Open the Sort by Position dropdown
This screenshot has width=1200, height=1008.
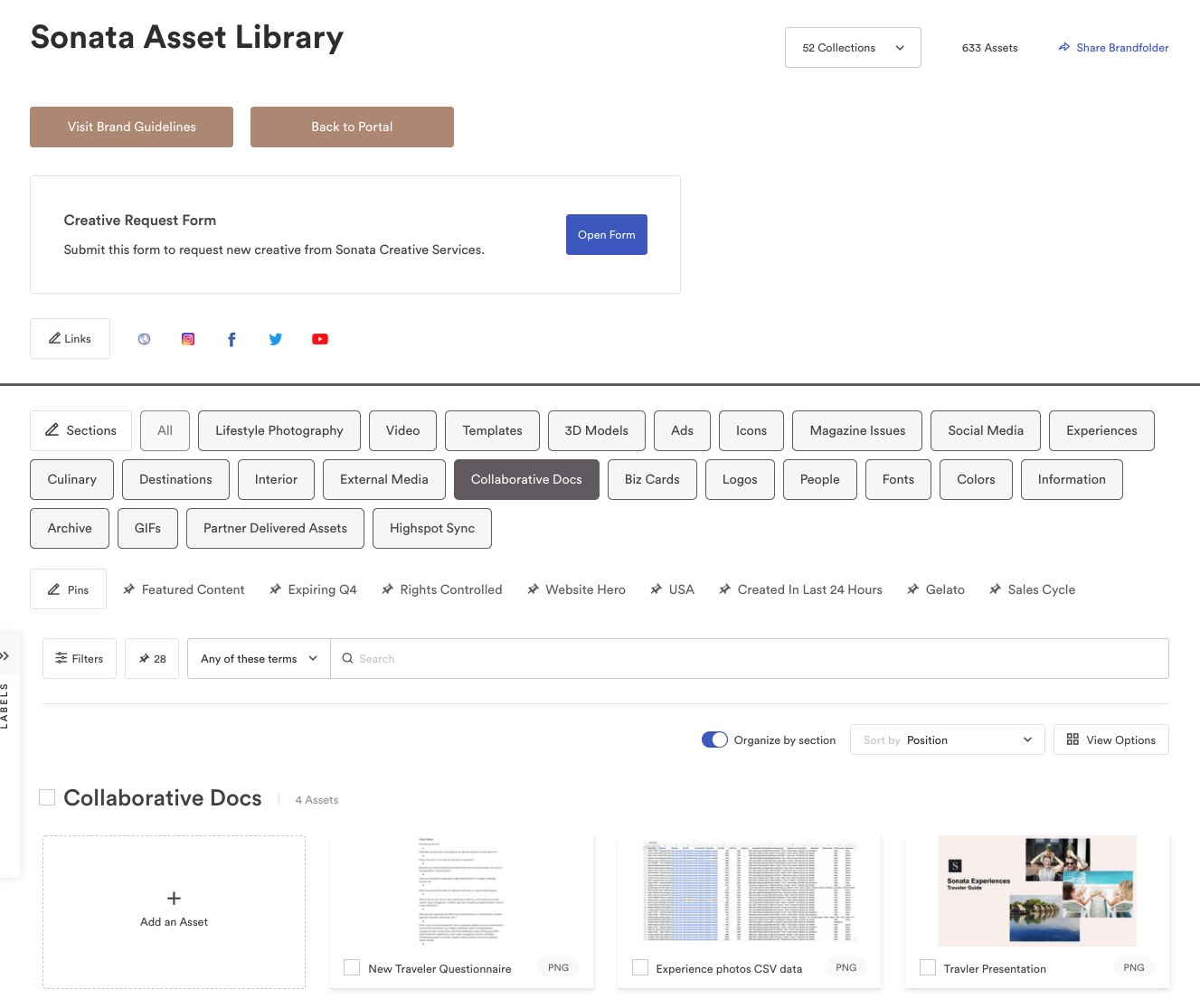coord(947,740)
